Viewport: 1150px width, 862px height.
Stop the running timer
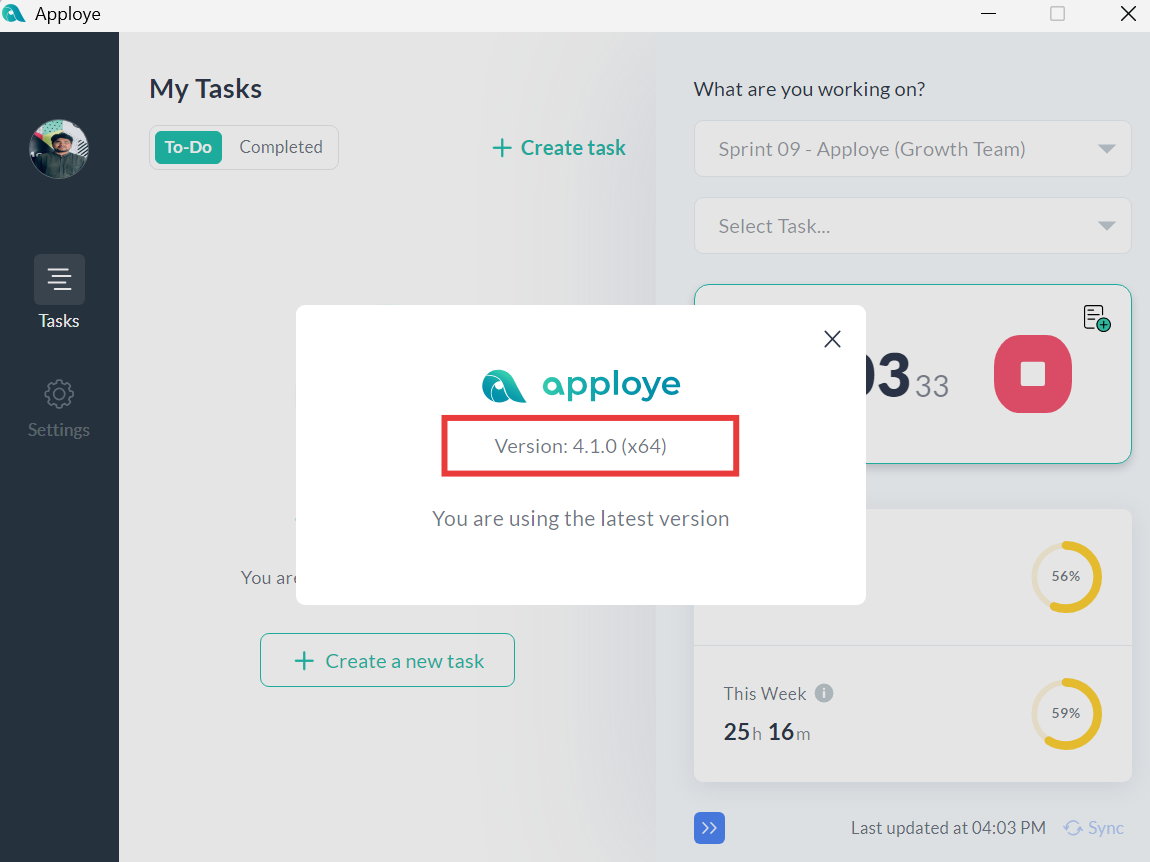[x=1033, y=374]
